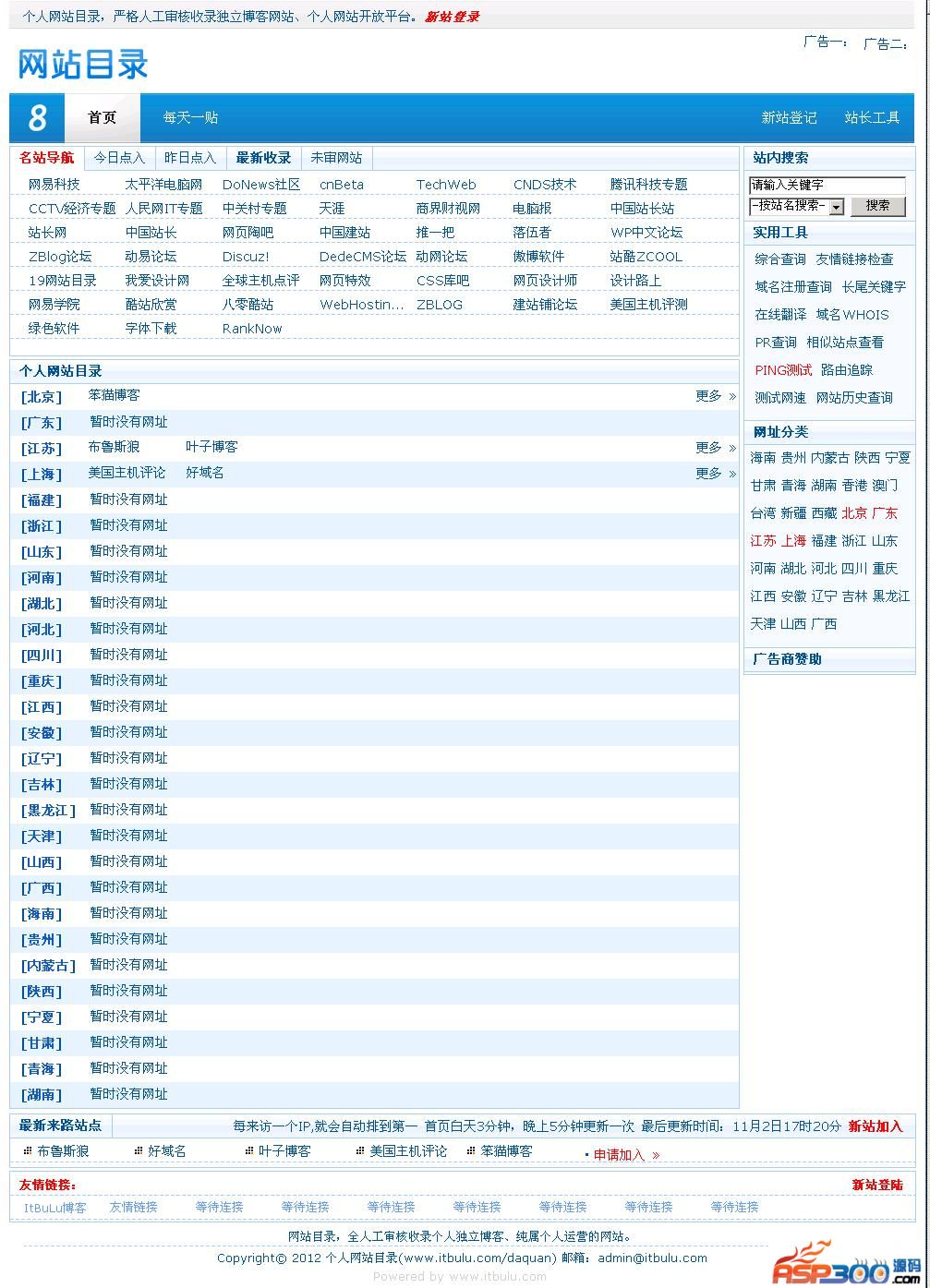The image size is (930, 1288).
Task: Click the number 8 navigation icon
Action: pyautogui.click(x=37, y=117)
